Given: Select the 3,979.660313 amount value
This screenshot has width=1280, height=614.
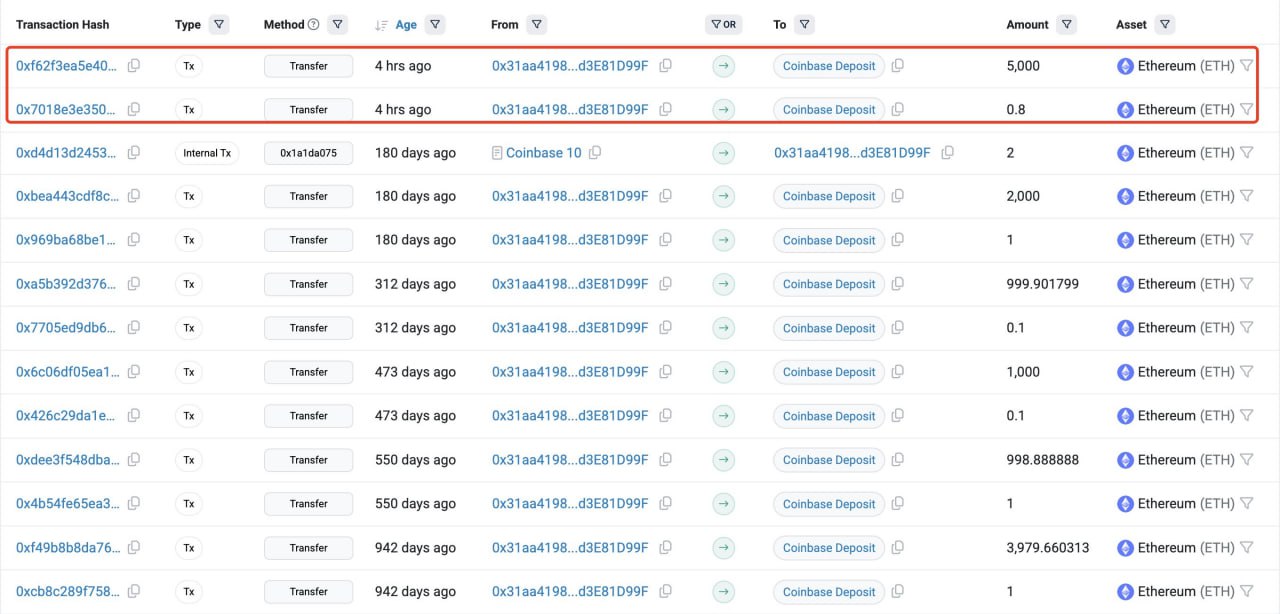Looking at the screenshot, I should [1048, 548].
